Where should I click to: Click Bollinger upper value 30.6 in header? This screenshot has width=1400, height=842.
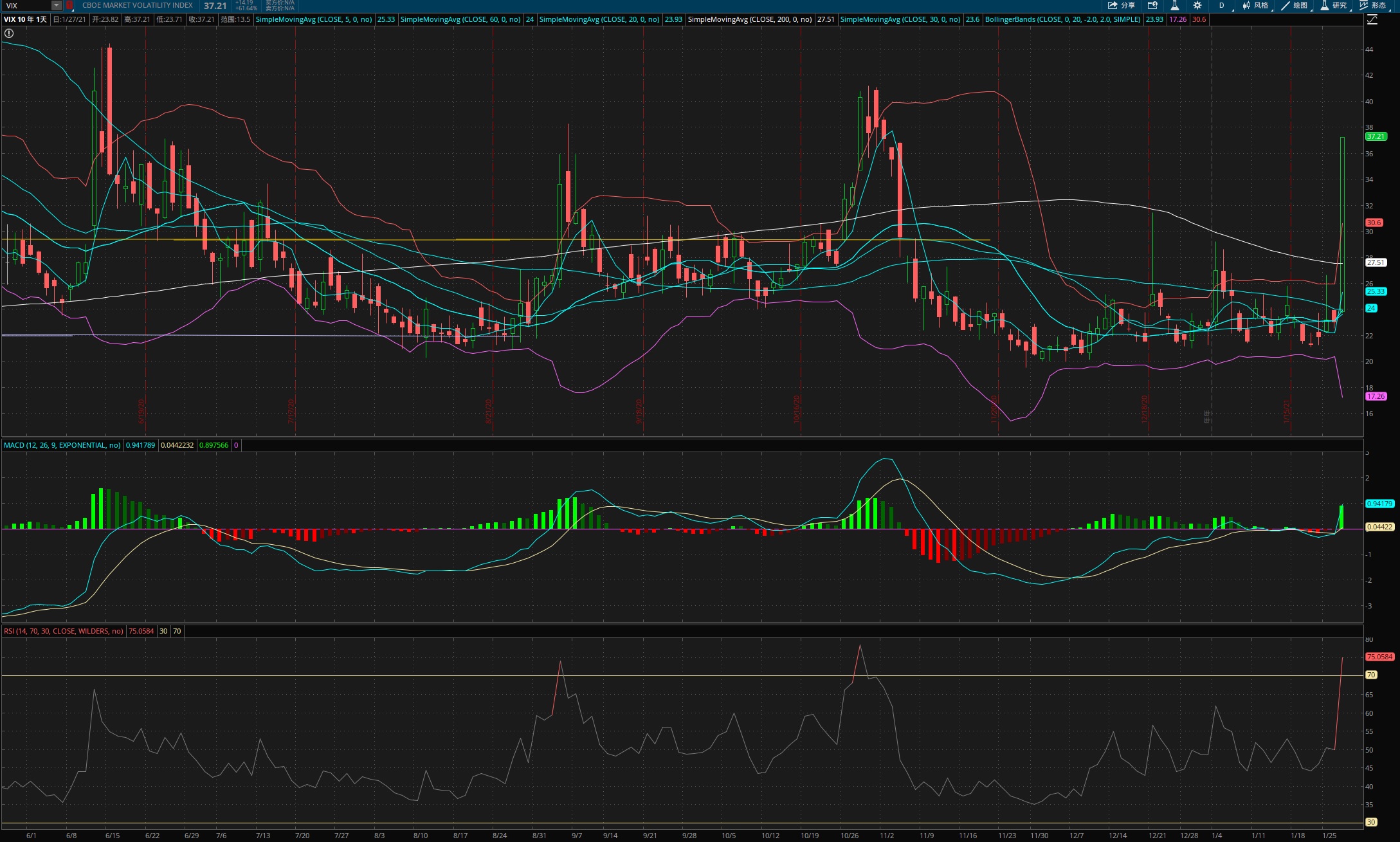click(1199, 19)
